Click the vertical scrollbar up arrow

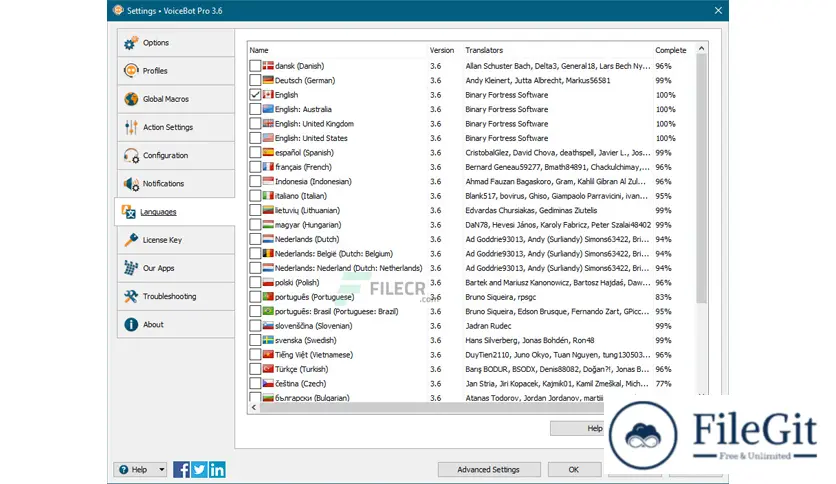click(702, 49)
